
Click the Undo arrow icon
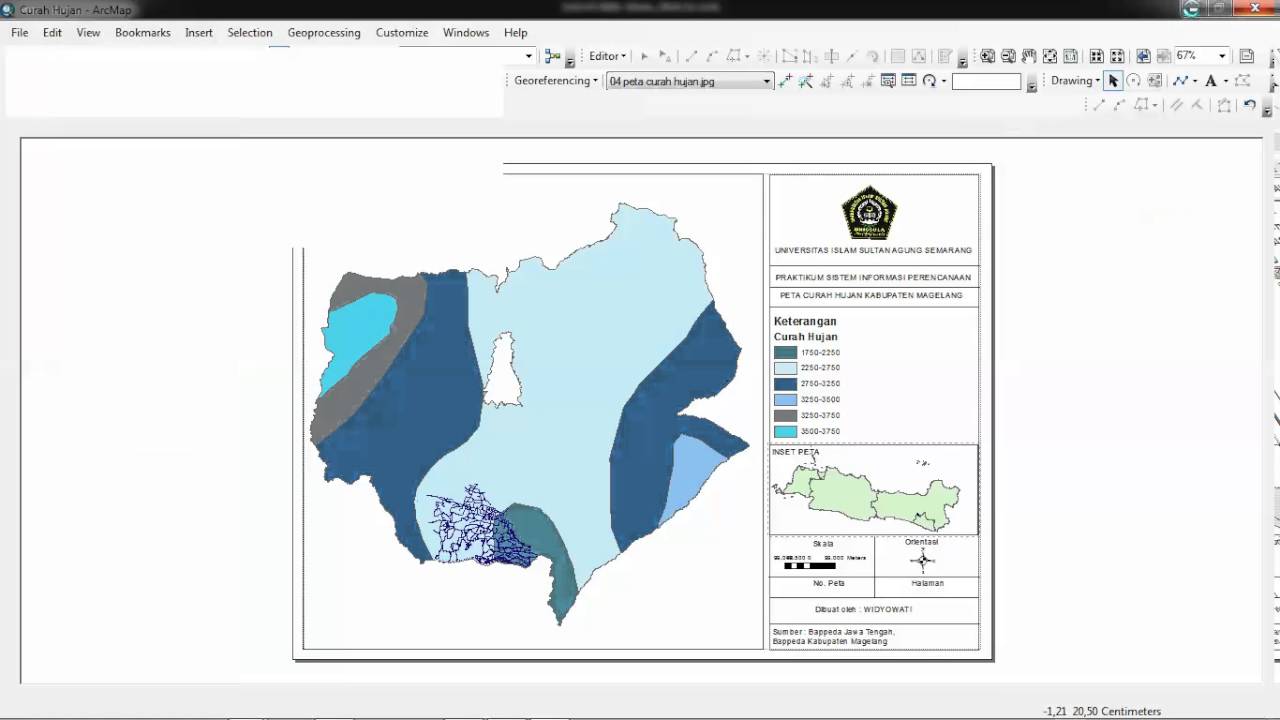click(x=1250, y=105)
